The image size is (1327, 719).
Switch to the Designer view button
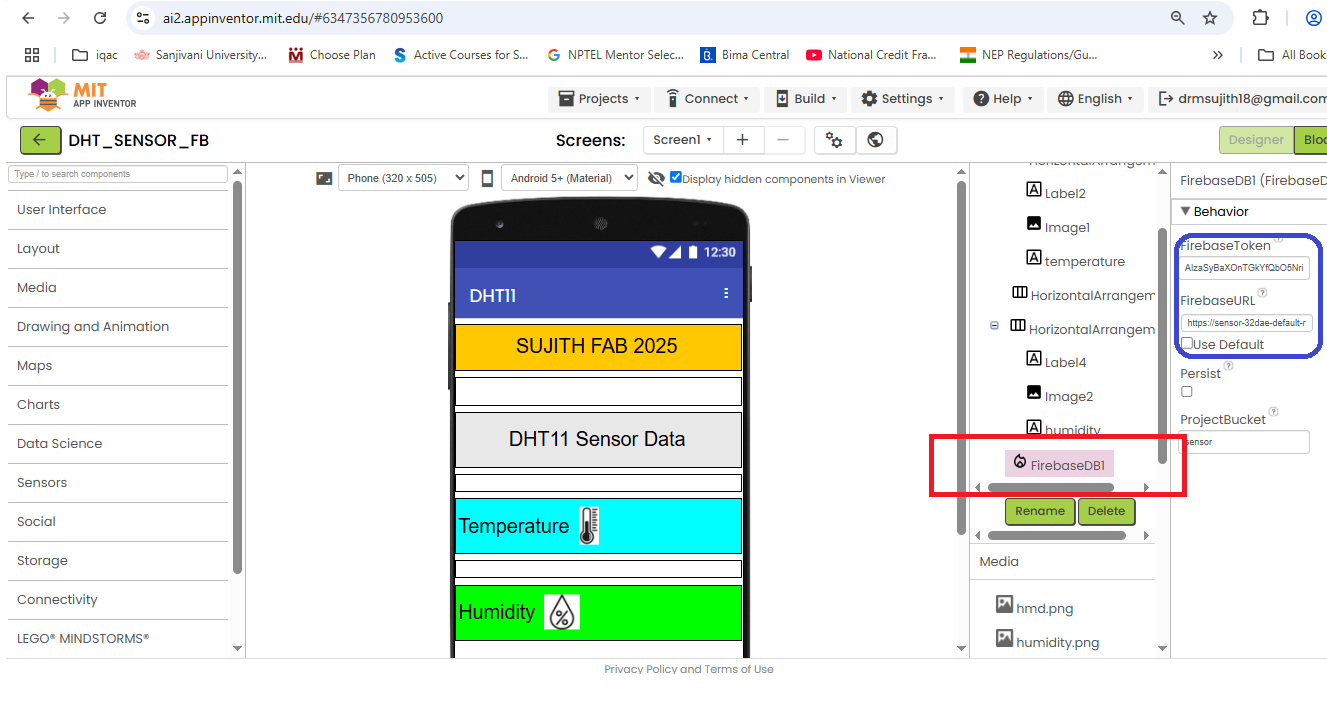(x=1256, y=140)
